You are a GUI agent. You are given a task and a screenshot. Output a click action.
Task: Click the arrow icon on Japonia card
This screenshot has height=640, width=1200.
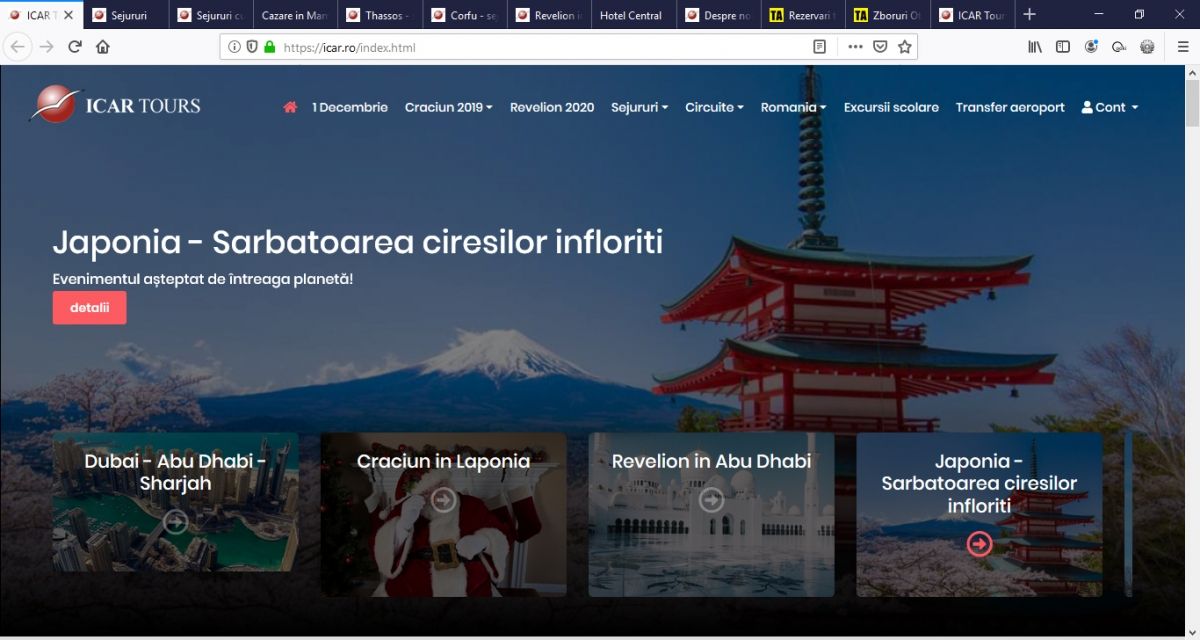979,543
